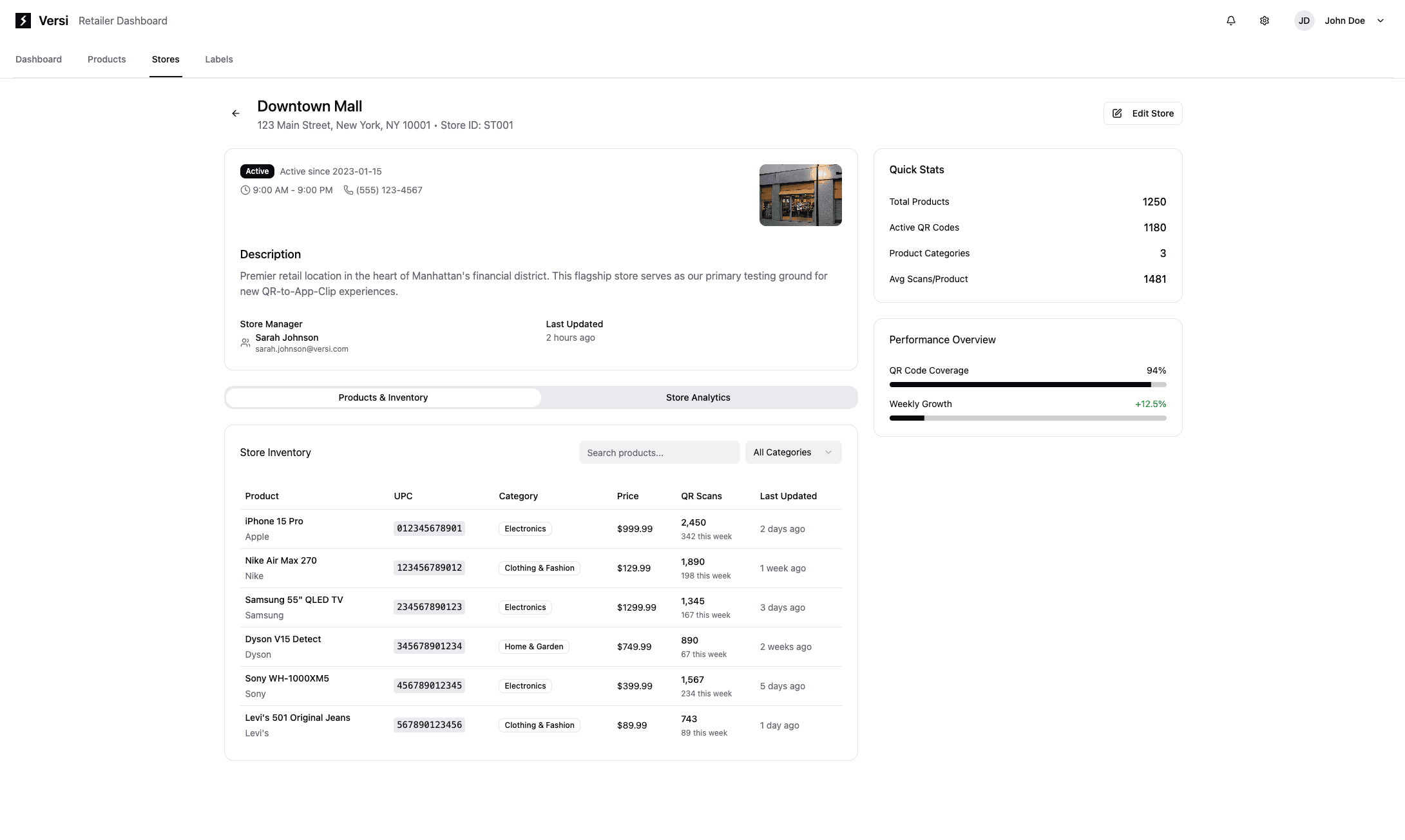1405x840 pixels.
Task: Click the John Doe user name
Action: [x=1344, y=21]
